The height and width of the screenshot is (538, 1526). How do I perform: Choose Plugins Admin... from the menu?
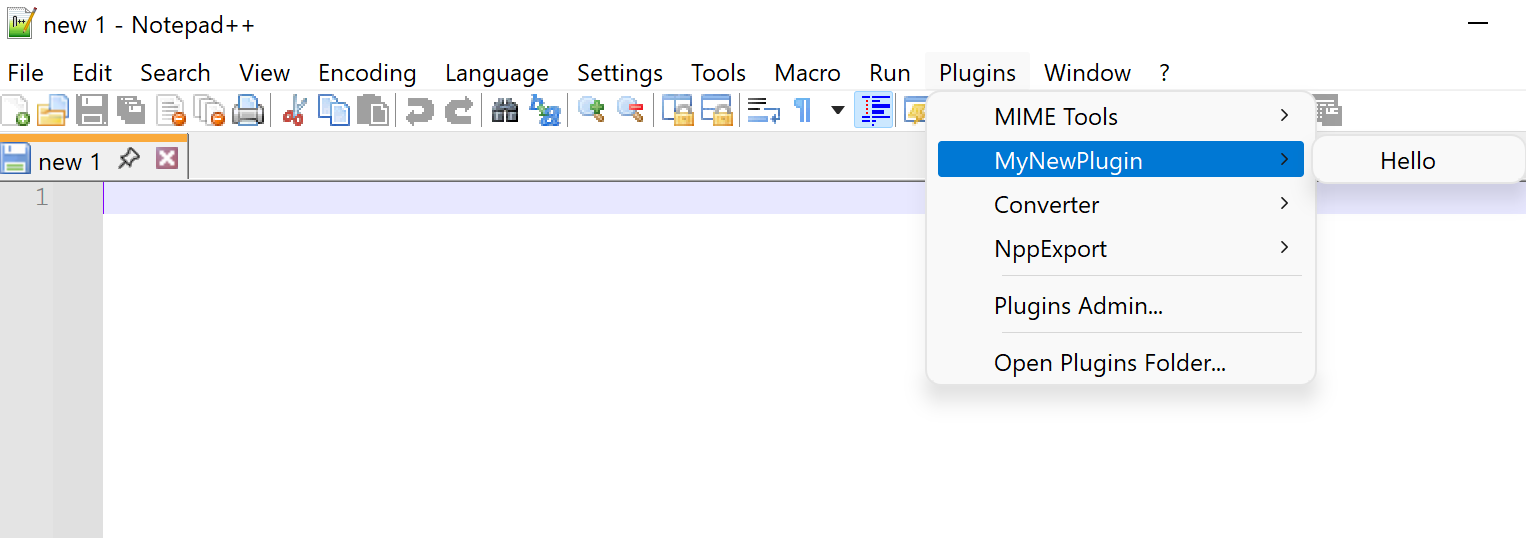1121,306
